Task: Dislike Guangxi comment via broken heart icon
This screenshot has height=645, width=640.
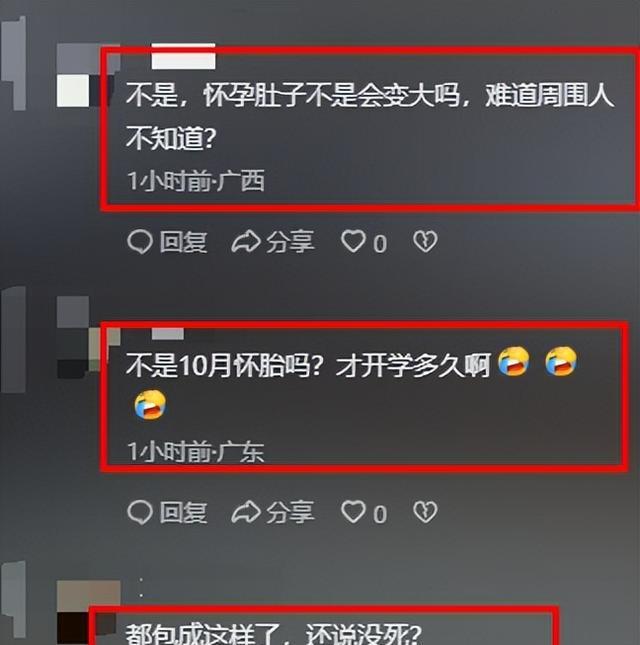Action: click(x=425, y=241)
